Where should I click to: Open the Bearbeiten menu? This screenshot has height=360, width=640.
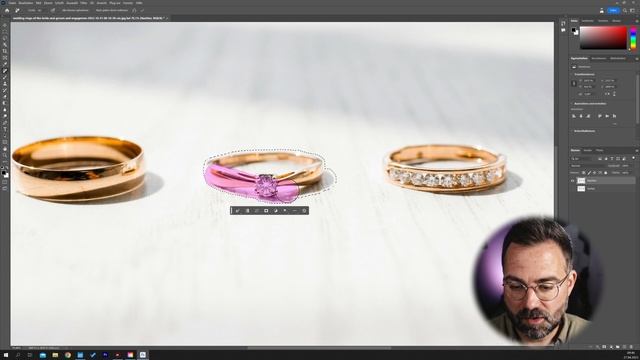pyautogui.click(x=26, y=3)
